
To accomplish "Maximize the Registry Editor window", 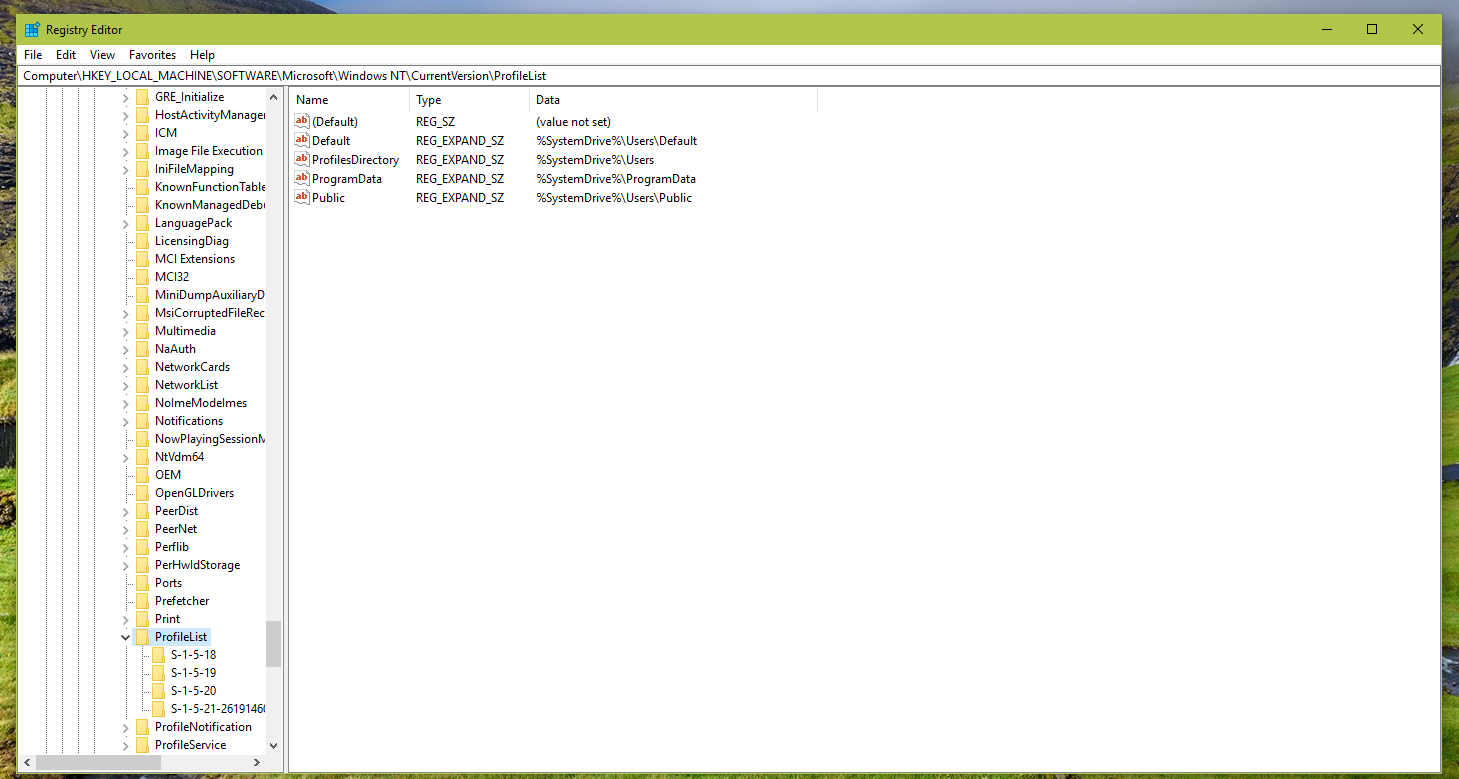I will pyautogui.click(x=1372, y=29).
